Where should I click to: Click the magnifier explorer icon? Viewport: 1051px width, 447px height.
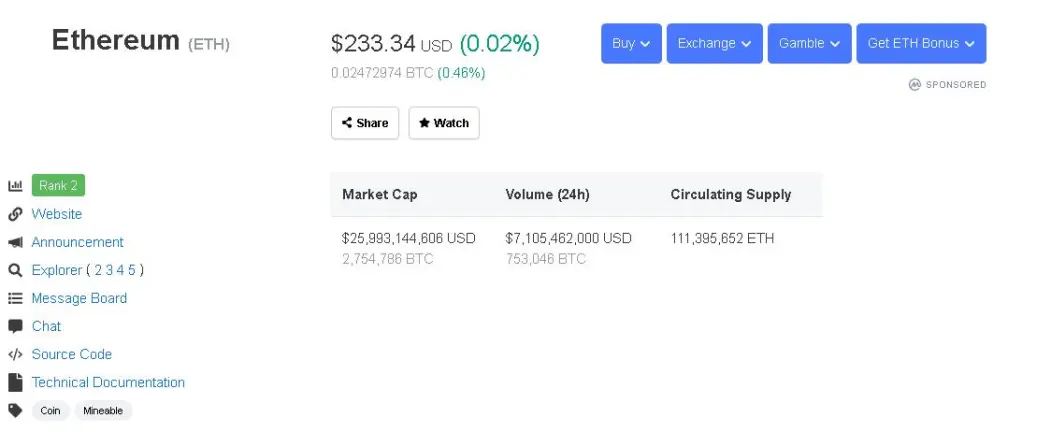(x=15, y=270)
